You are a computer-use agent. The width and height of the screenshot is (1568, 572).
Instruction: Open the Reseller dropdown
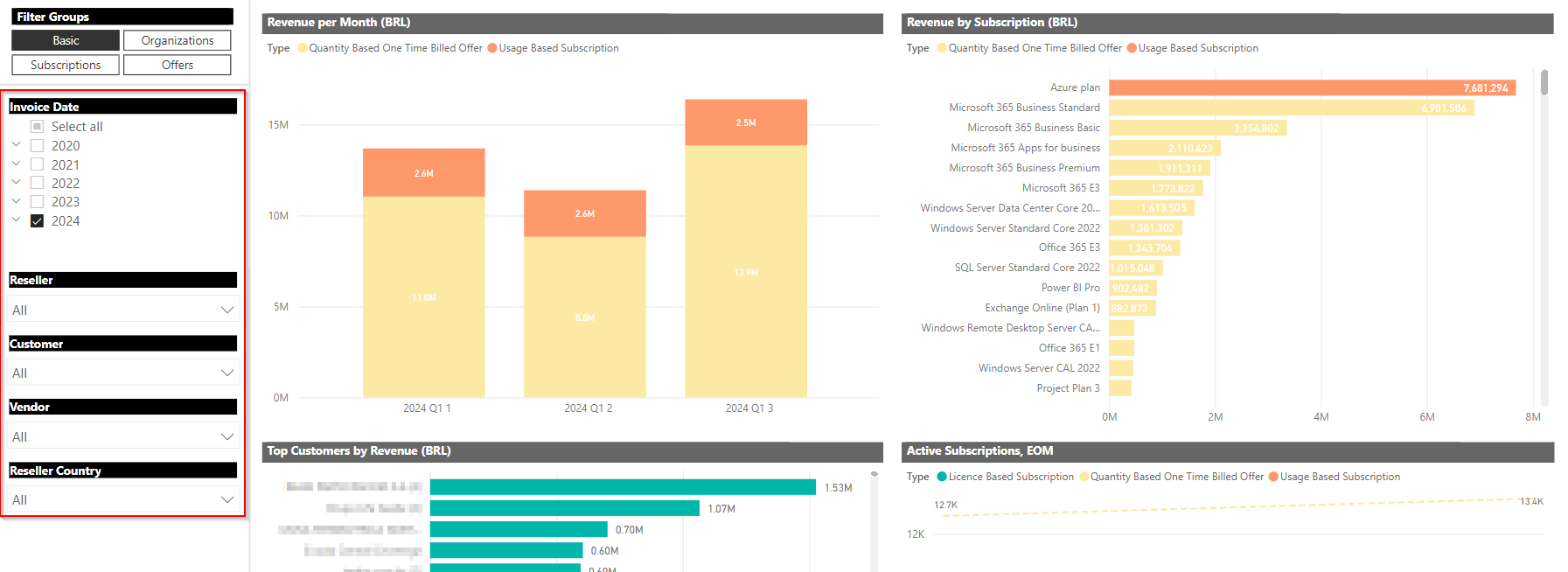123,310
